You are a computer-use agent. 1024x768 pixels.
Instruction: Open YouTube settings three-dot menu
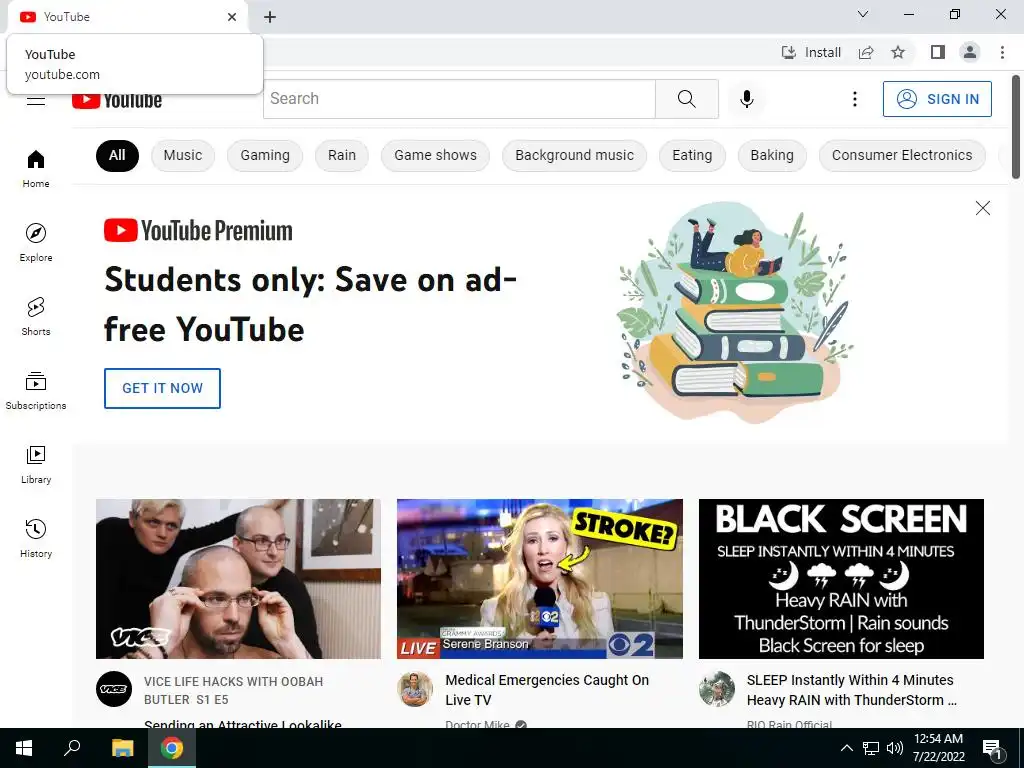tap(854, 99)
